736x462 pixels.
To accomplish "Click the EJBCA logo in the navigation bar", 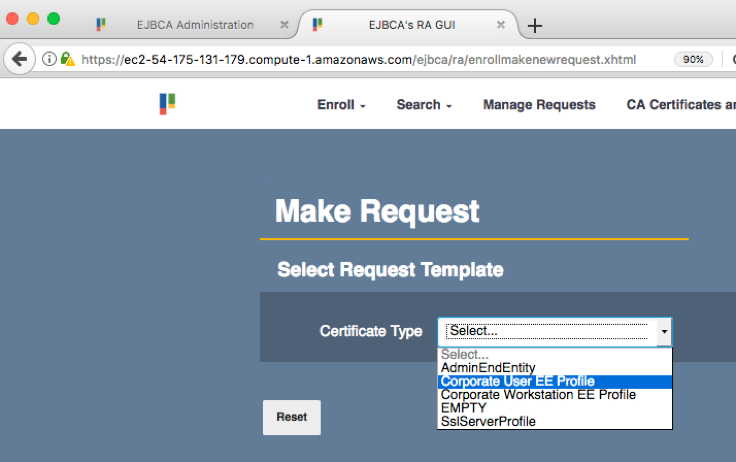I will pyautogui.click(x=167, y=104).
